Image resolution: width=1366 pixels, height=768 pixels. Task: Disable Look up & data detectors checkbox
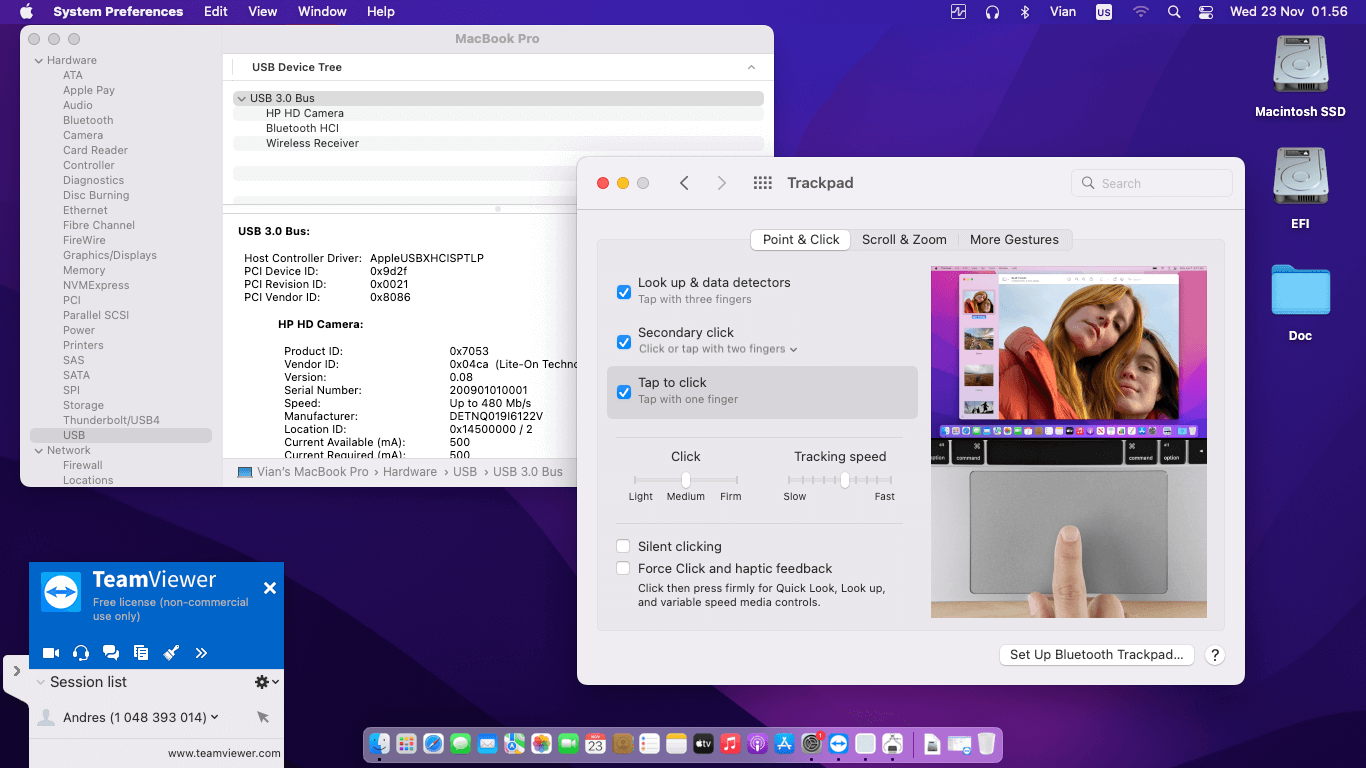(x=624, y=292)
